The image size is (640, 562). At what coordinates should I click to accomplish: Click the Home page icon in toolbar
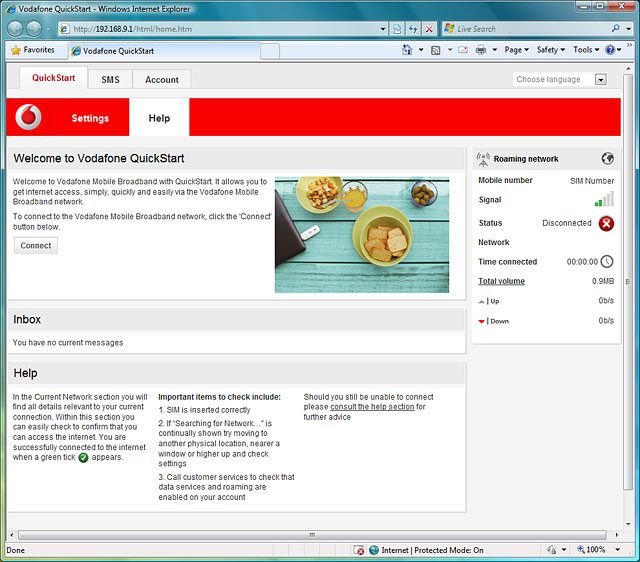[x=407, y=50]
